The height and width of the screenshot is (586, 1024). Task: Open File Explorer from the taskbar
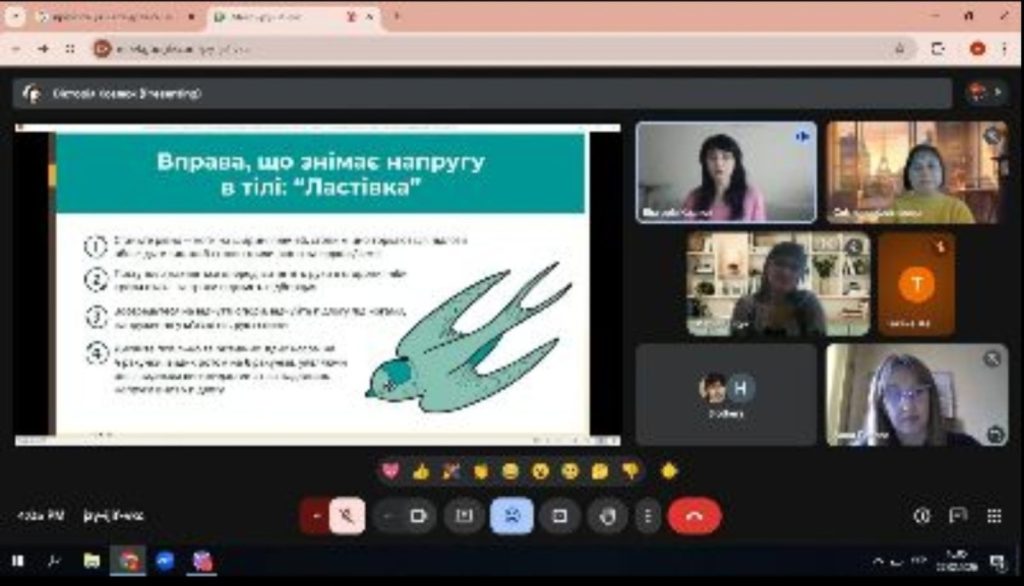[x=91, y=561]
